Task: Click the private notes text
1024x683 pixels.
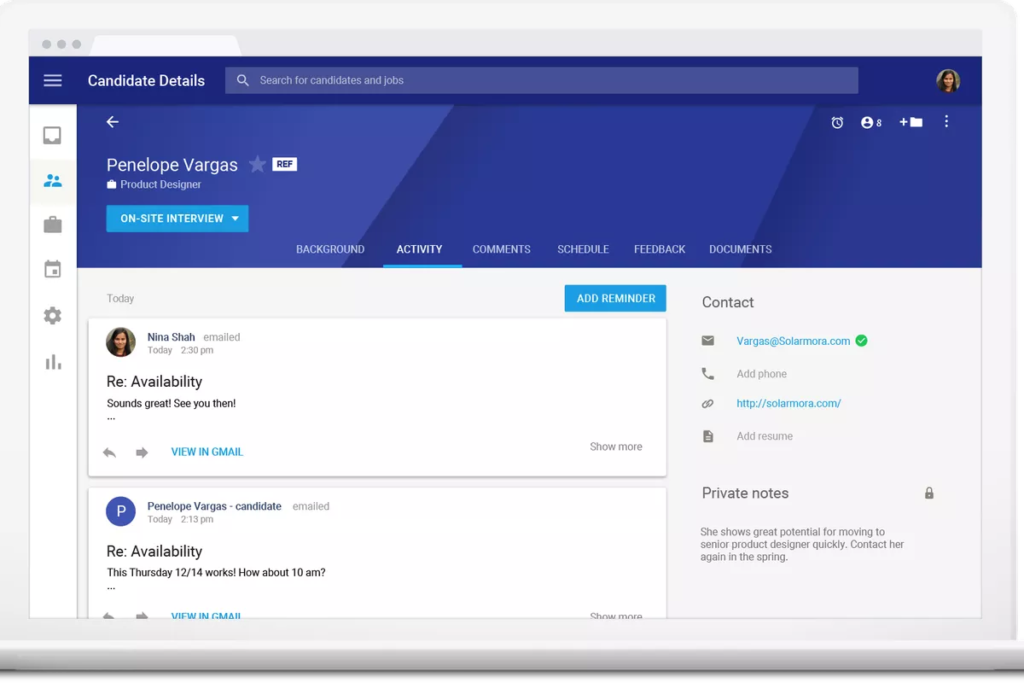Action: click(802, 544)
